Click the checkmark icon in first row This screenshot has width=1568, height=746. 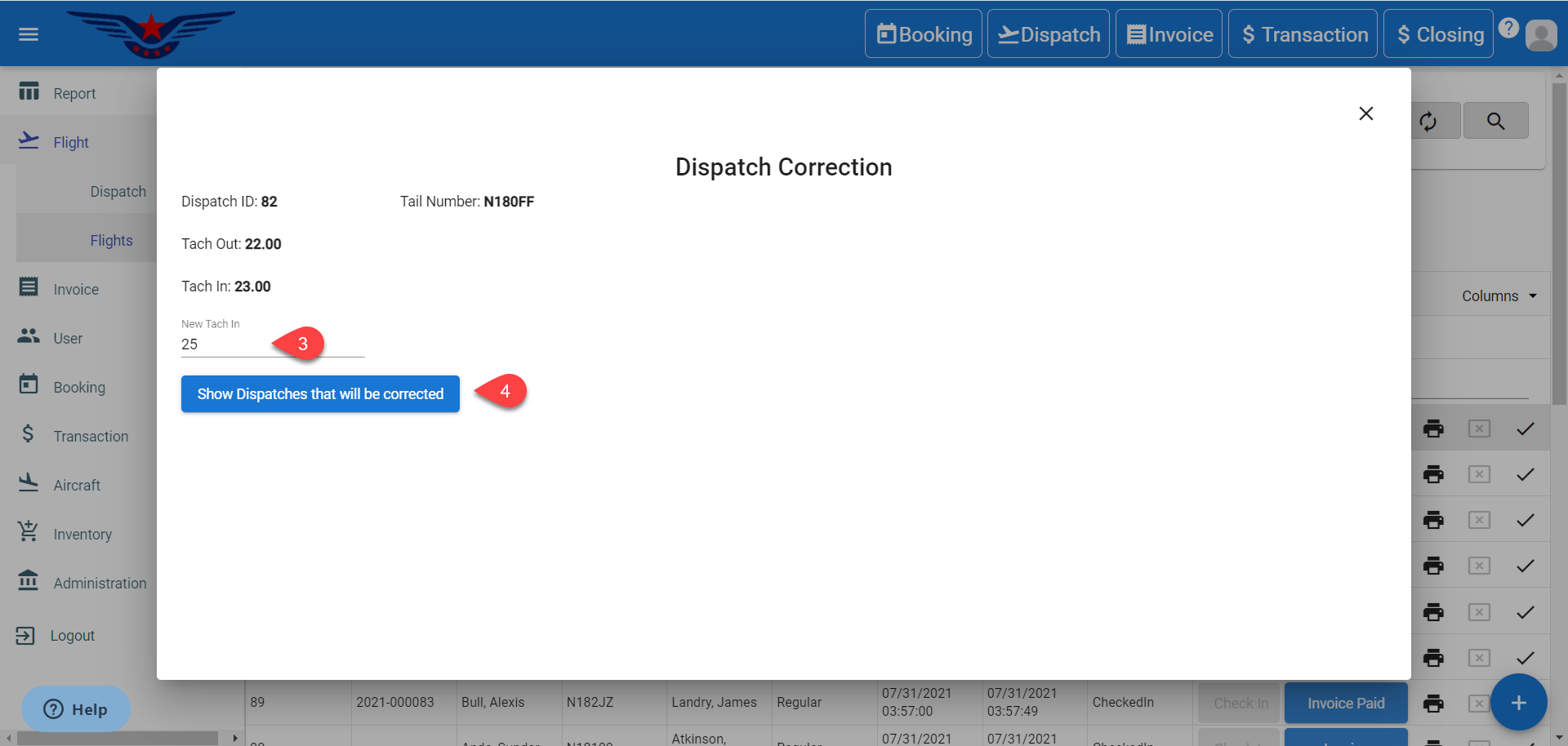[1525, 429]
